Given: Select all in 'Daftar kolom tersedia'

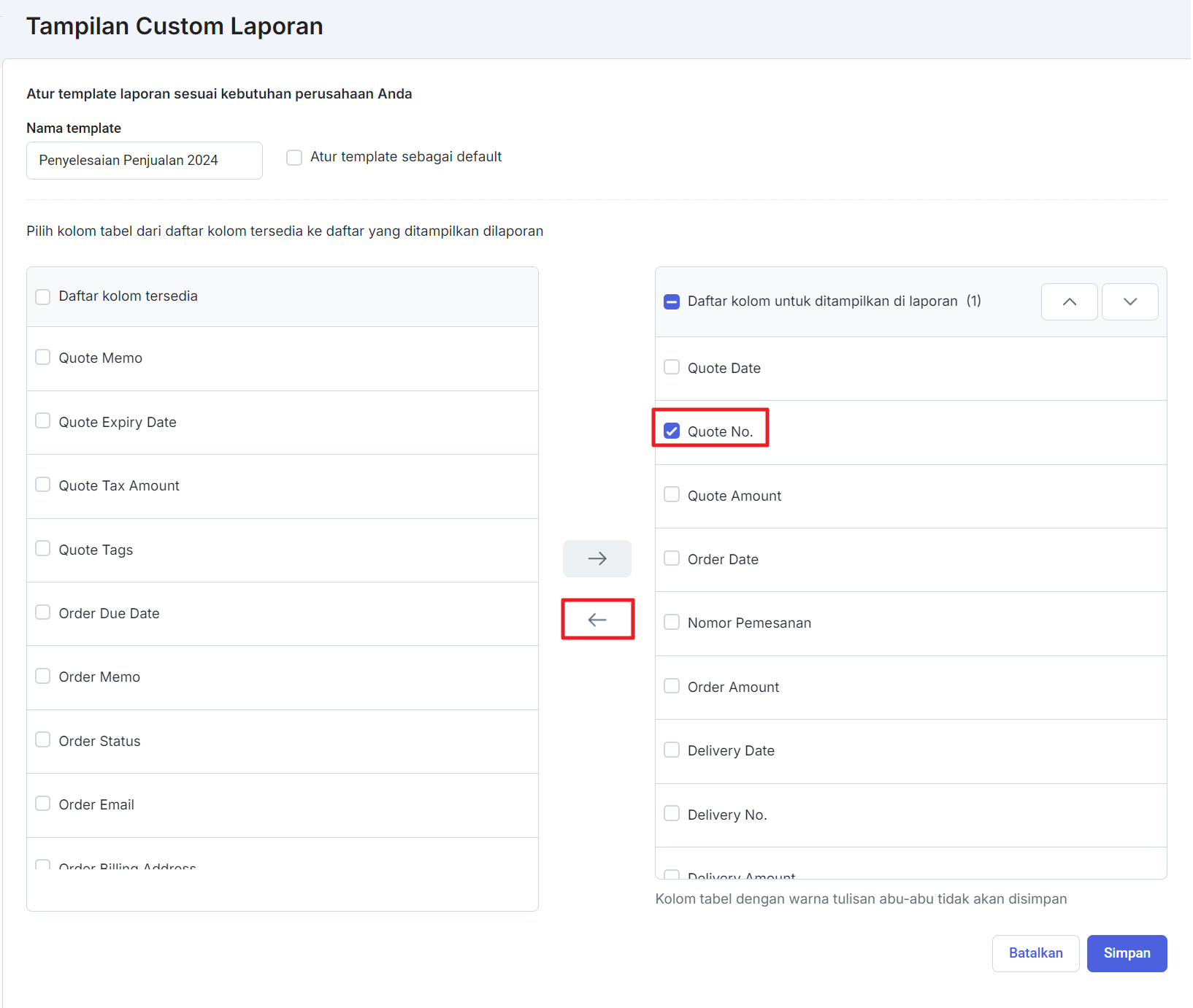Looking at the screenshot, I should tap(43, 296).
